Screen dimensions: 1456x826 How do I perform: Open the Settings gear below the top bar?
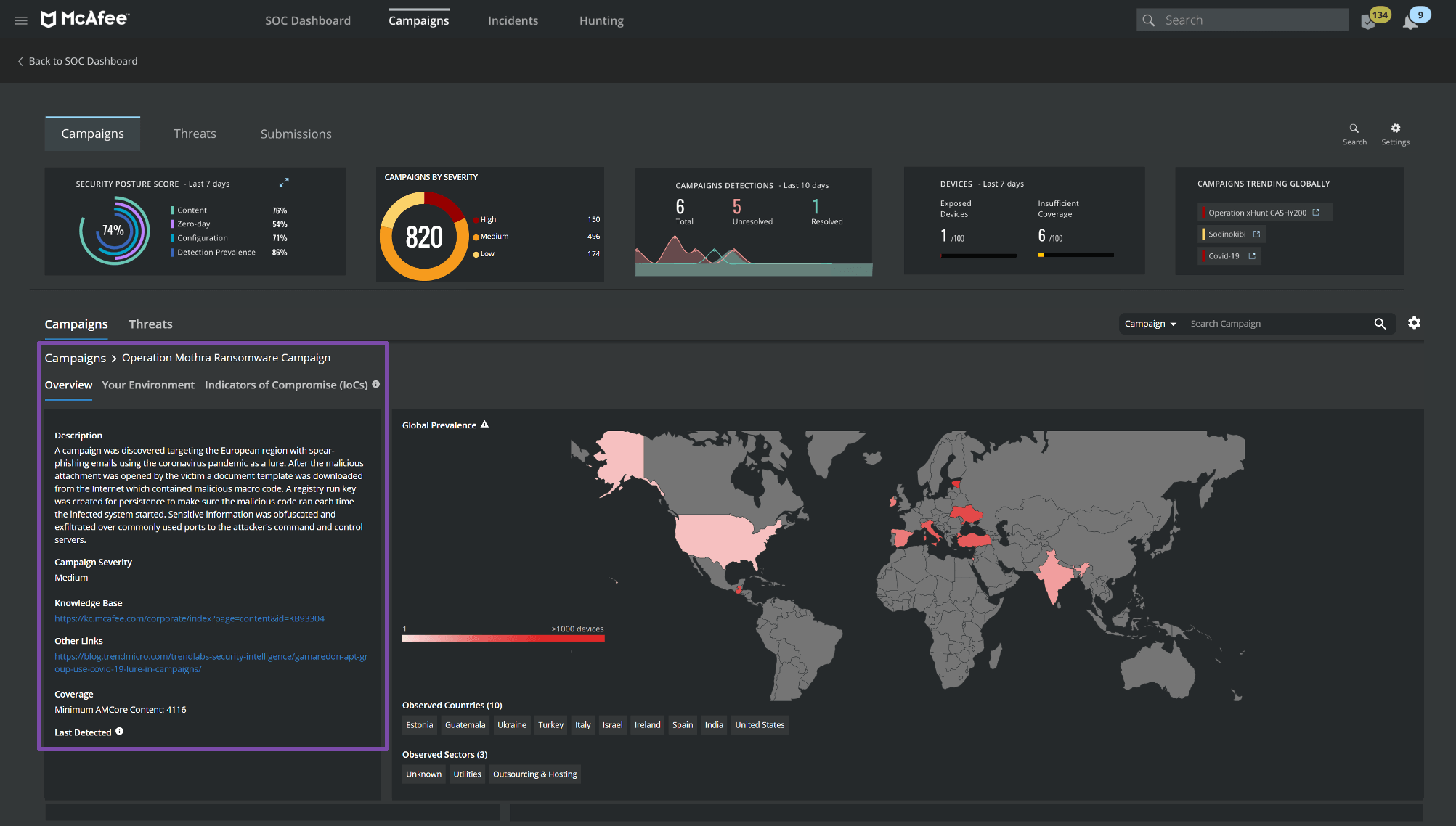click(x=1396, y=134)
